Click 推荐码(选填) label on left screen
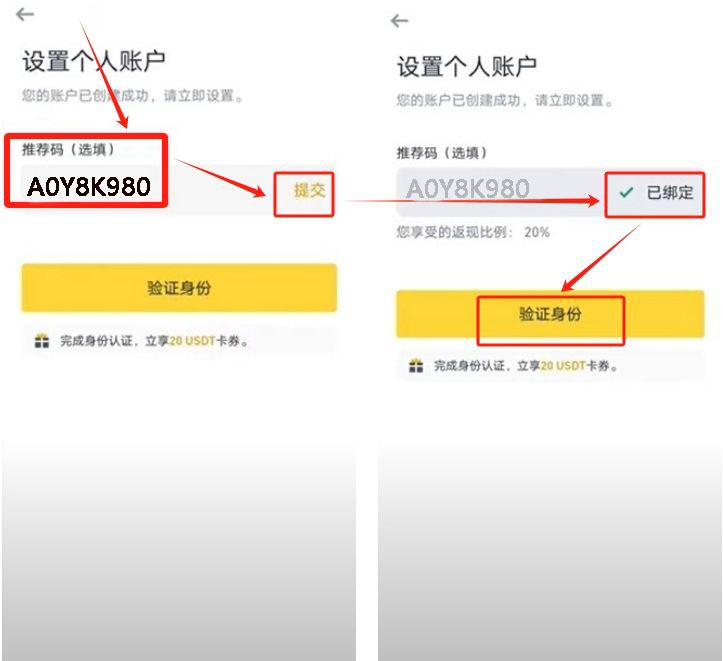Screen dimensions: 723x661 (68, 149)
